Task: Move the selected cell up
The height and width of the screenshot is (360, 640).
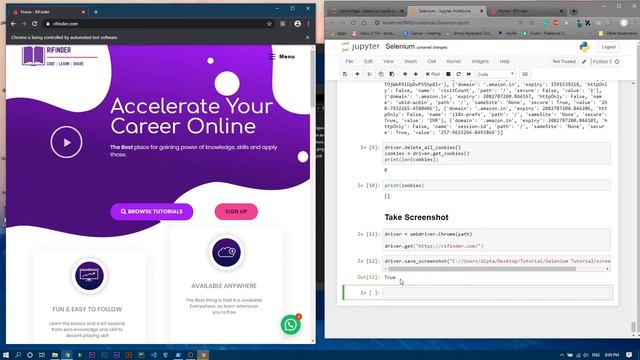Action: [x=405, y=74]
